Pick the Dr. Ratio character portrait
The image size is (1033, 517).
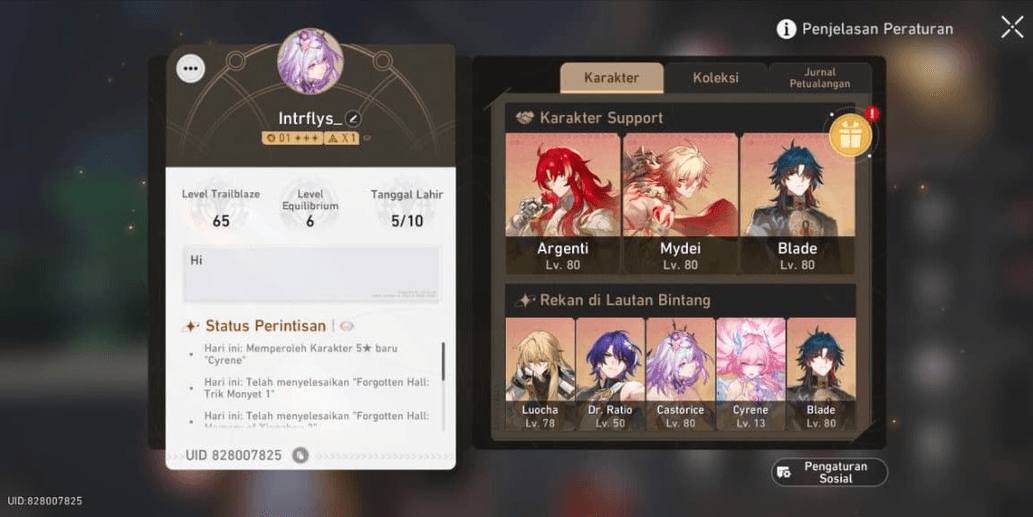(x=610, y=374)
